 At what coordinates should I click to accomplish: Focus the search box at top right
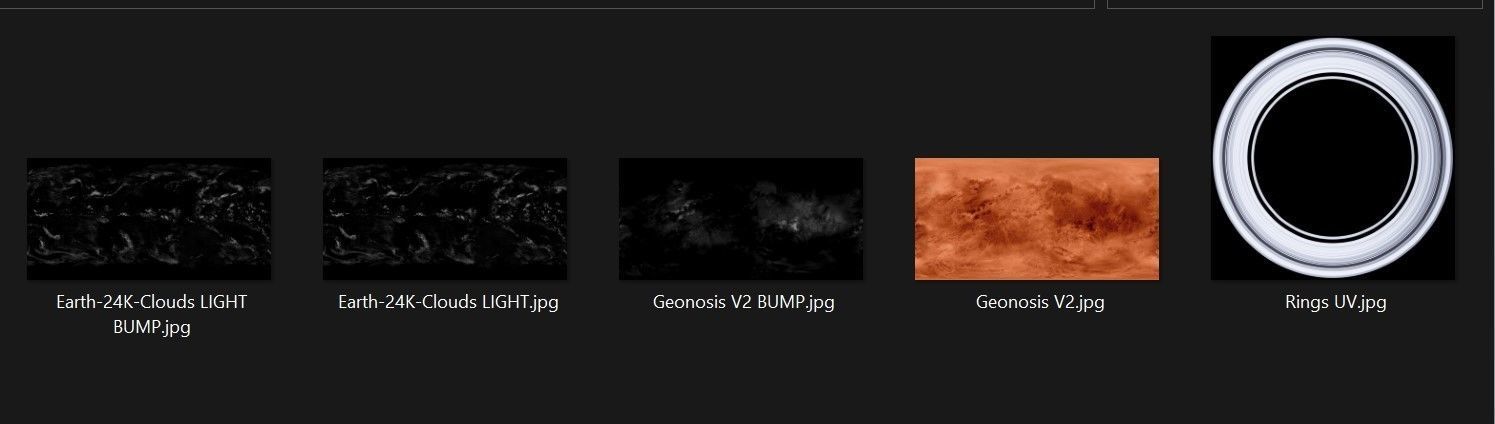point(1301,4)
